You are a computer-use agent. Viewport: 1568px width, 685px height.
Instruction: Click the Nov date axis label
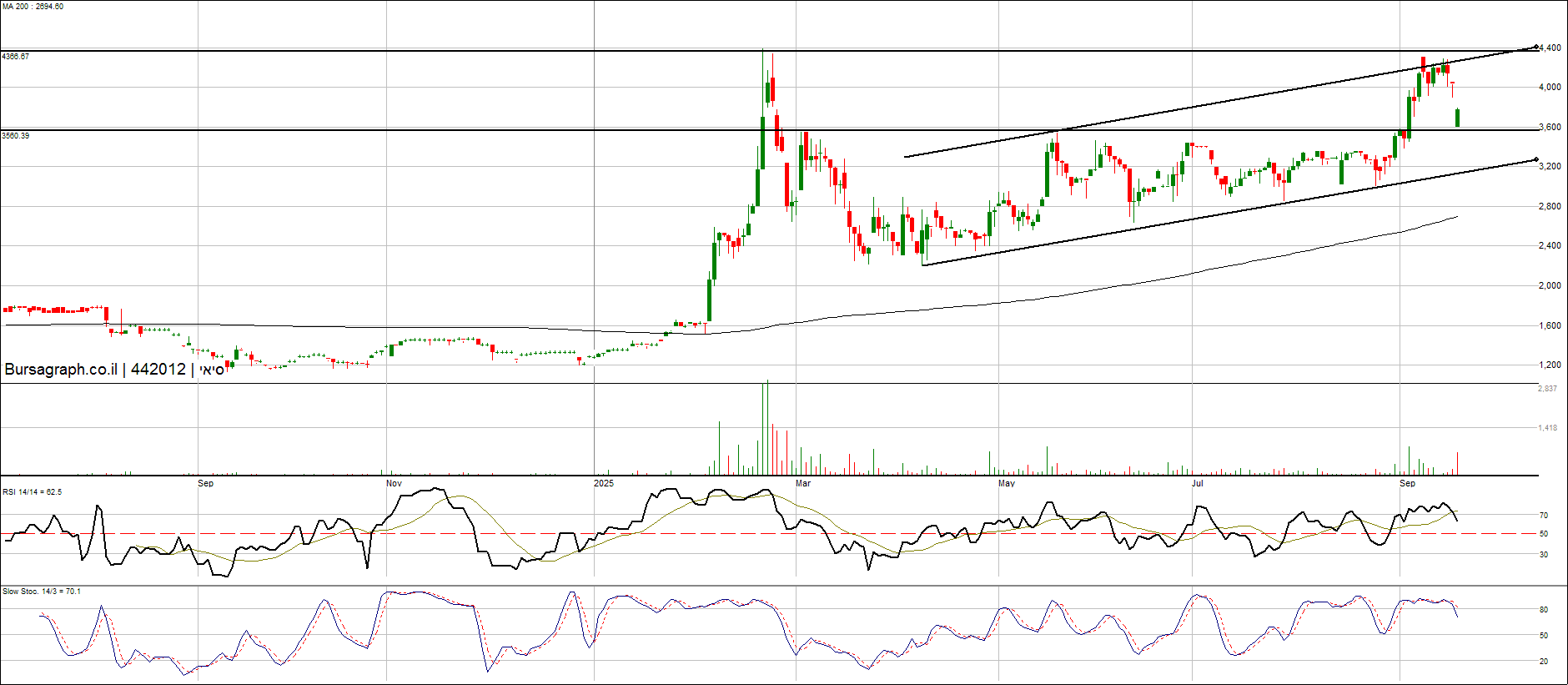(x=394, y=484)
